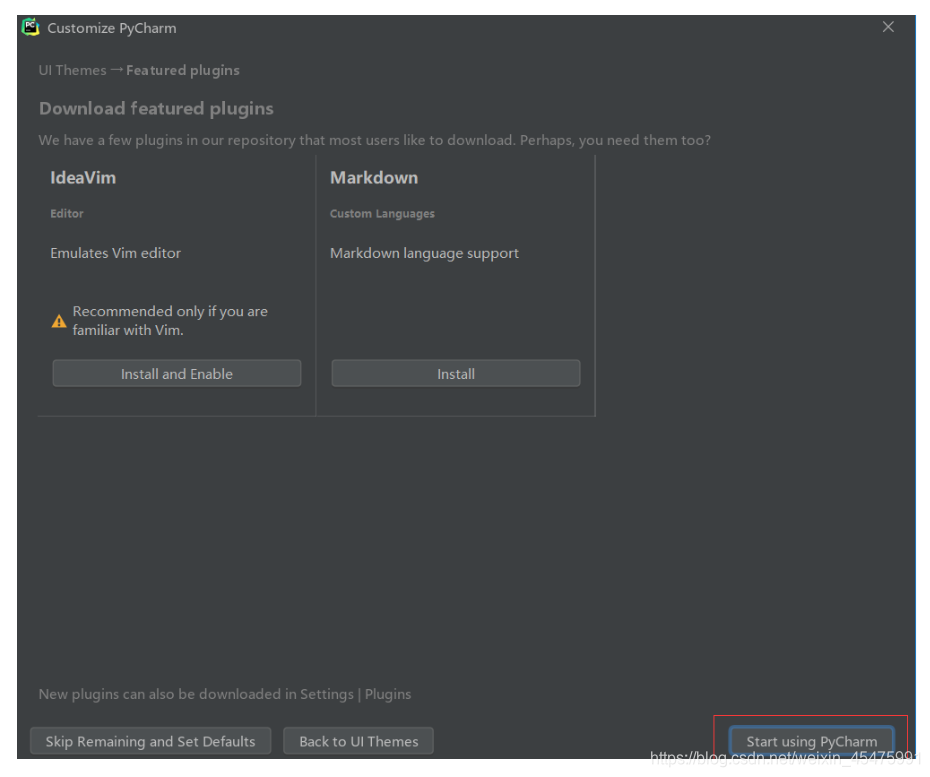
Task: Click the Download featured plugins heading
Action: click(156, 109)
